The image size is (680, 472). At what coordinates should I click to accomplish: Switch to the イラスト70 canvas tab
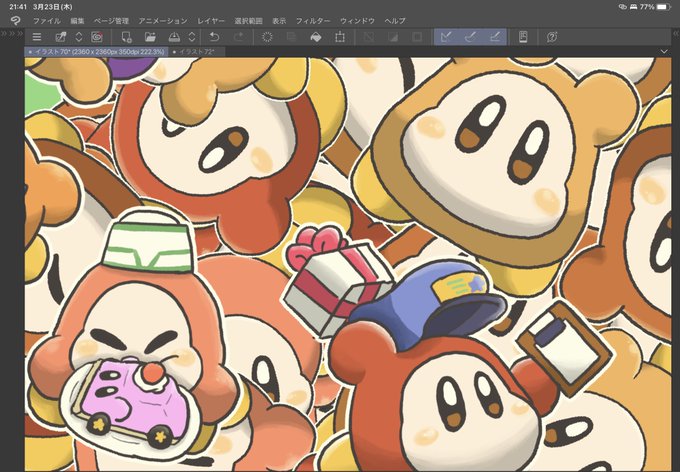(96, 52)
